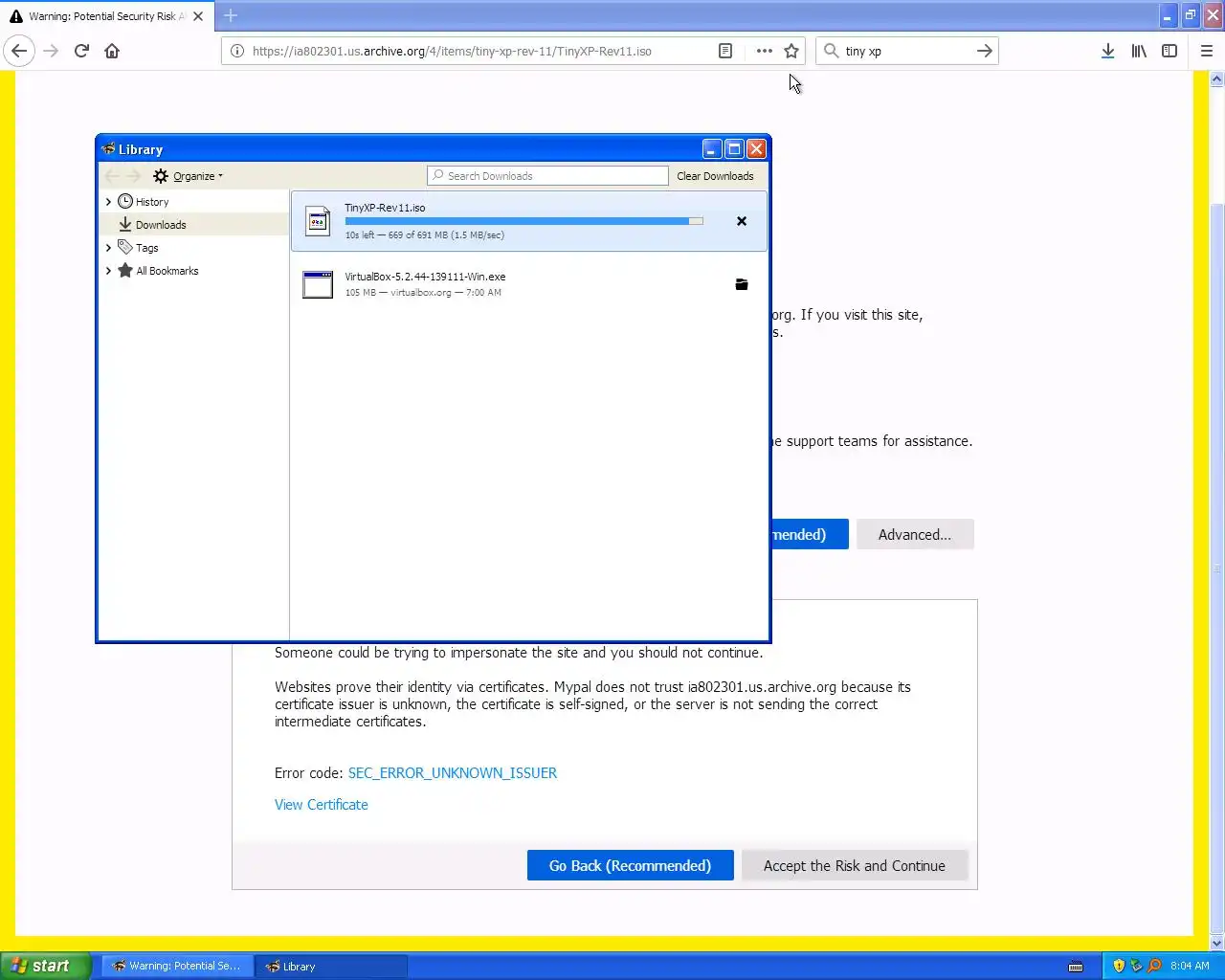Expand the Tags tree node

point(108,248)
